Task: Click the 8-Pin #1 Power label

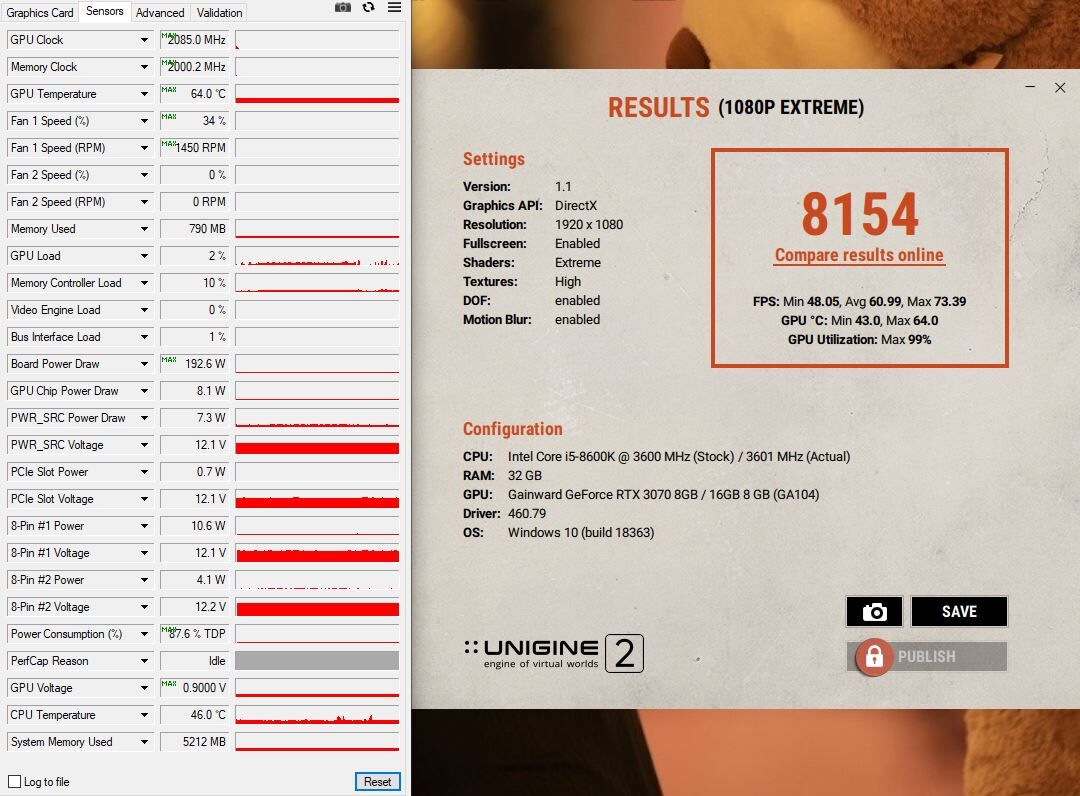Action: (48, 526)
